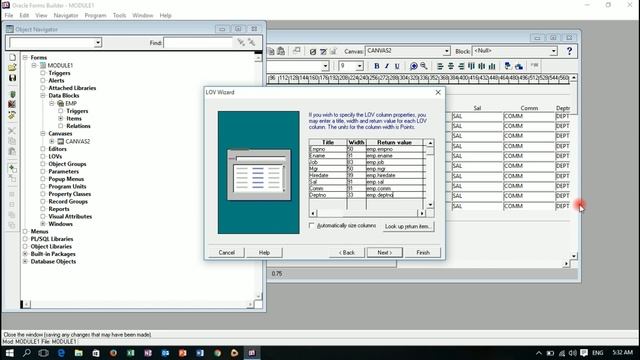This screenshot has width=640, height=360.
Task: Toggle Bold in the layout editor toolbar
Action: pos(376,66)
